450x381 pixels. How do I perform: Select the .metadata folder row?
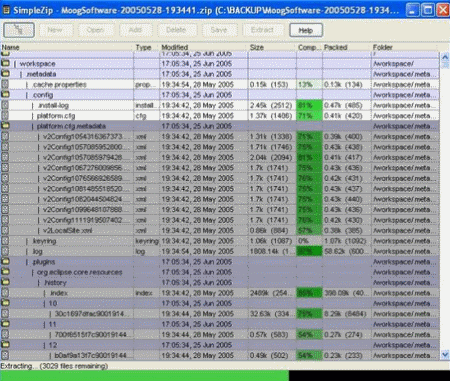click(219, 74)
